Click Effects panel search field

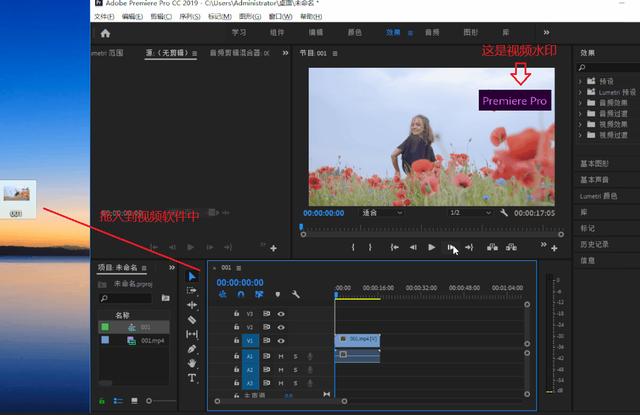pyautogui.click(x=609, y=67)
